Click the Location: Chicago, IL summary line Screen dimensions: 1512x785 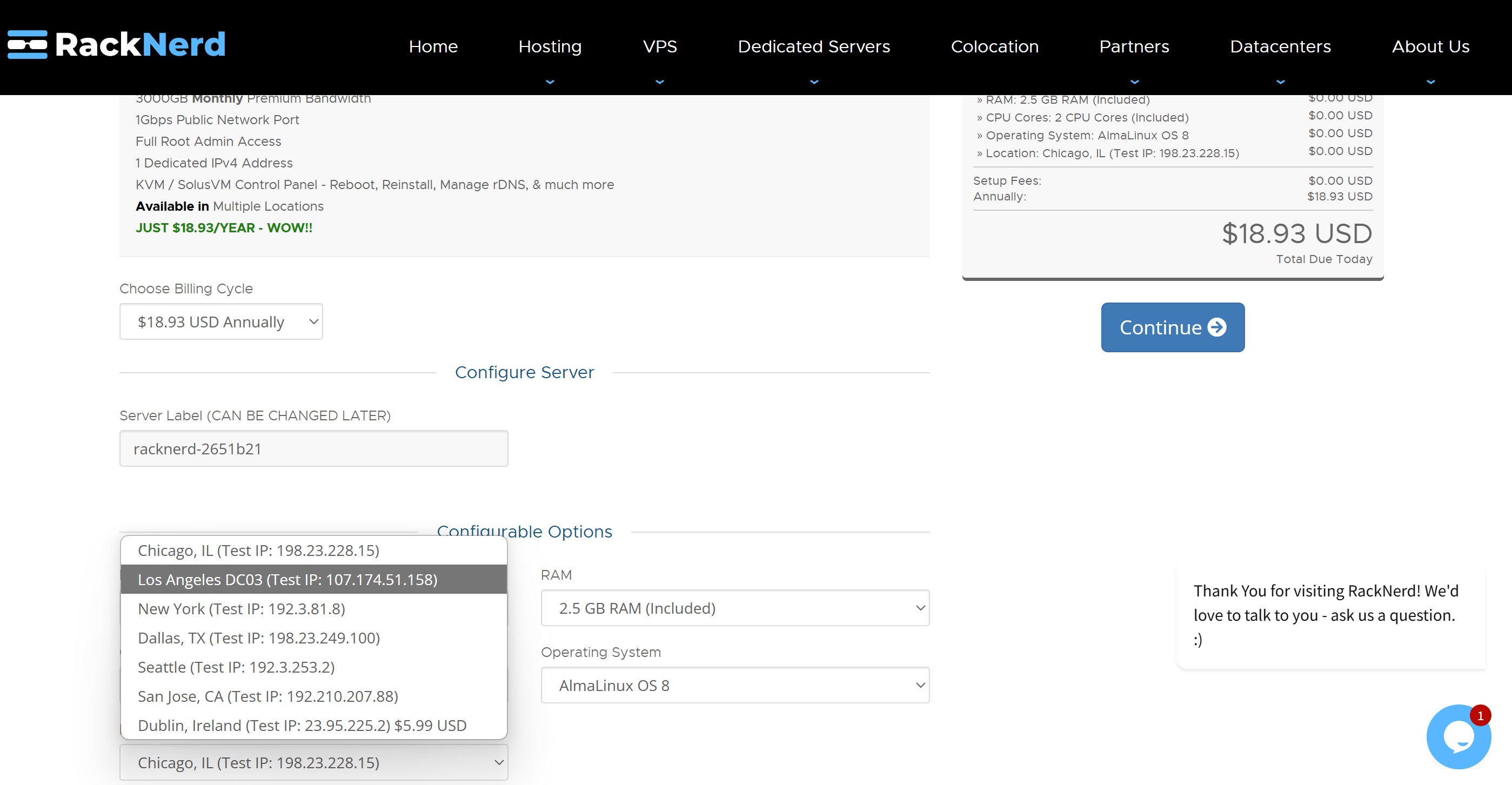tap(1108, 153)
